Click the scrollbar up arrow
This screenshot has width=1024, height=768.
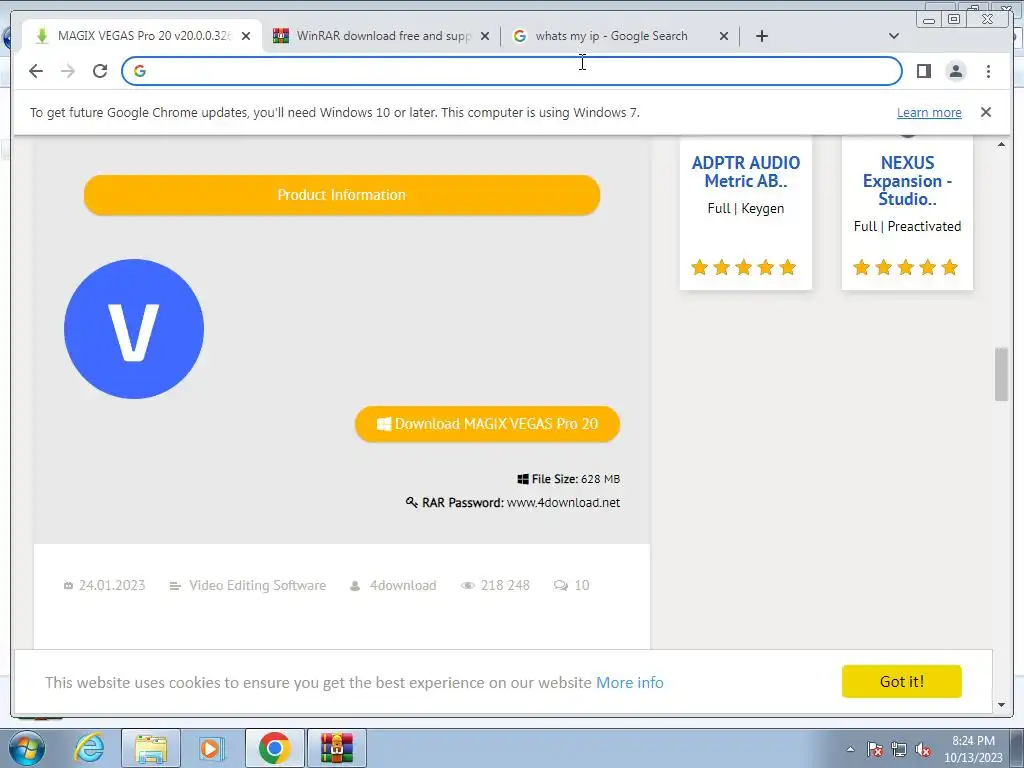coord(1001,144)
